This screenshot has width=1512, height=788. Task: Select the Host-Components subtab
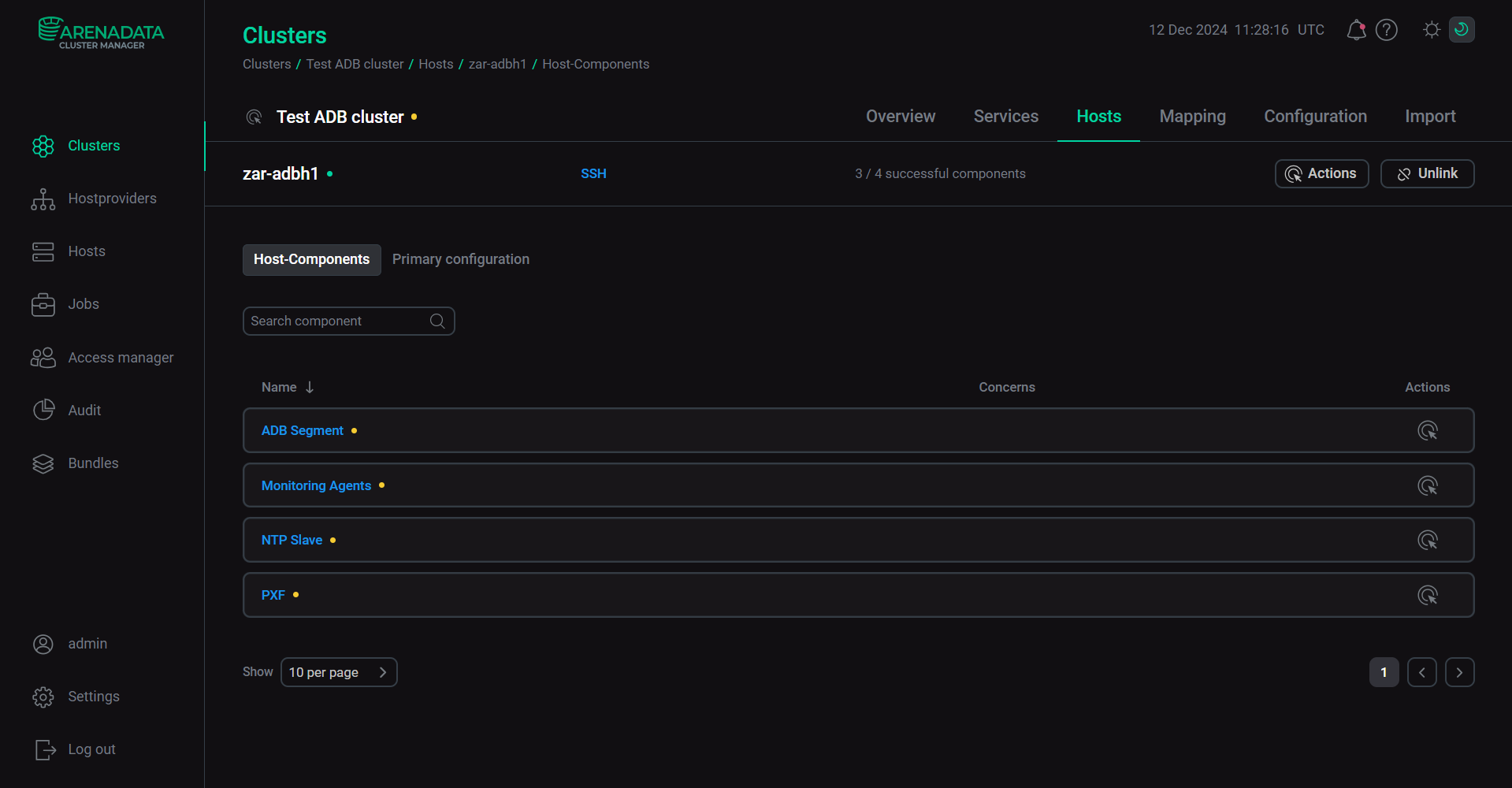tap(312, 259)
